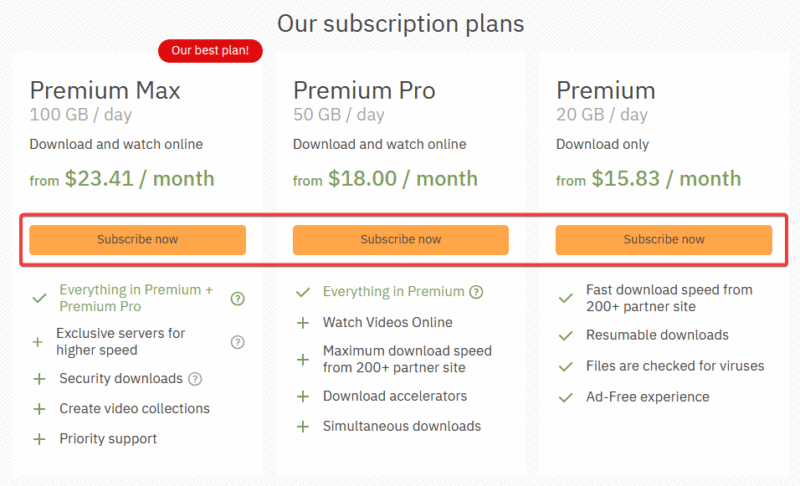Click help icon beside Everything in Premium + Premium Pro
This screenshot has height=486, width=800.
tap(237, 298)
